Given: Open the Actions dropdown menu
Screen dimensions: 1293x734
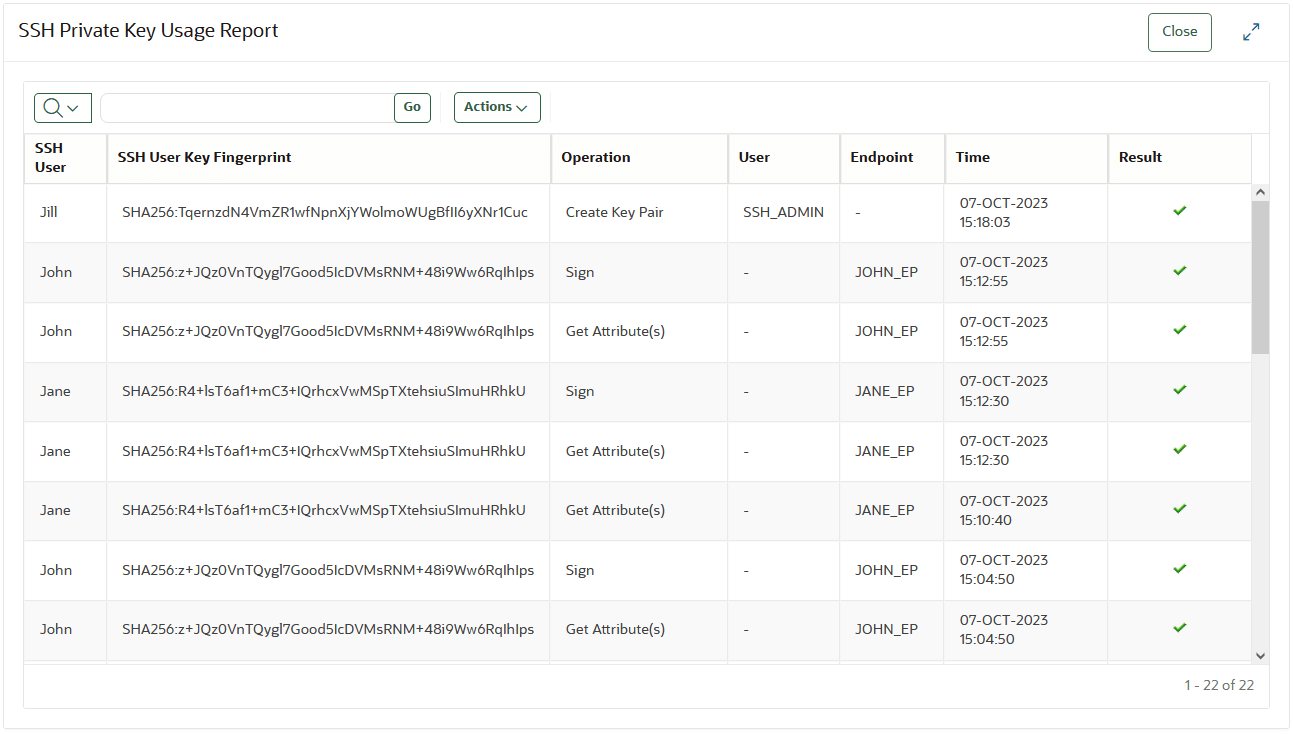Looking at the screenshot, I should [497, 107].
